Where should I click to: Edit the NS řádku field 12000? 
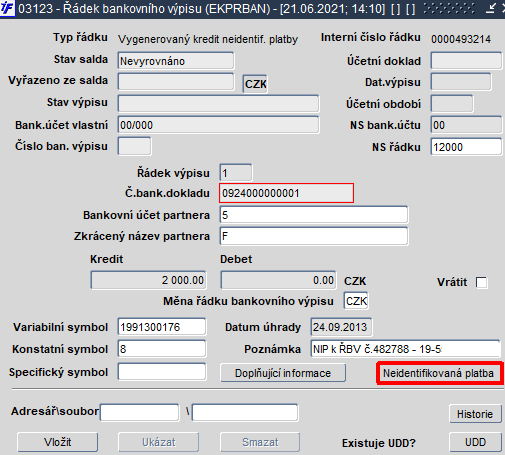[466, 147]
